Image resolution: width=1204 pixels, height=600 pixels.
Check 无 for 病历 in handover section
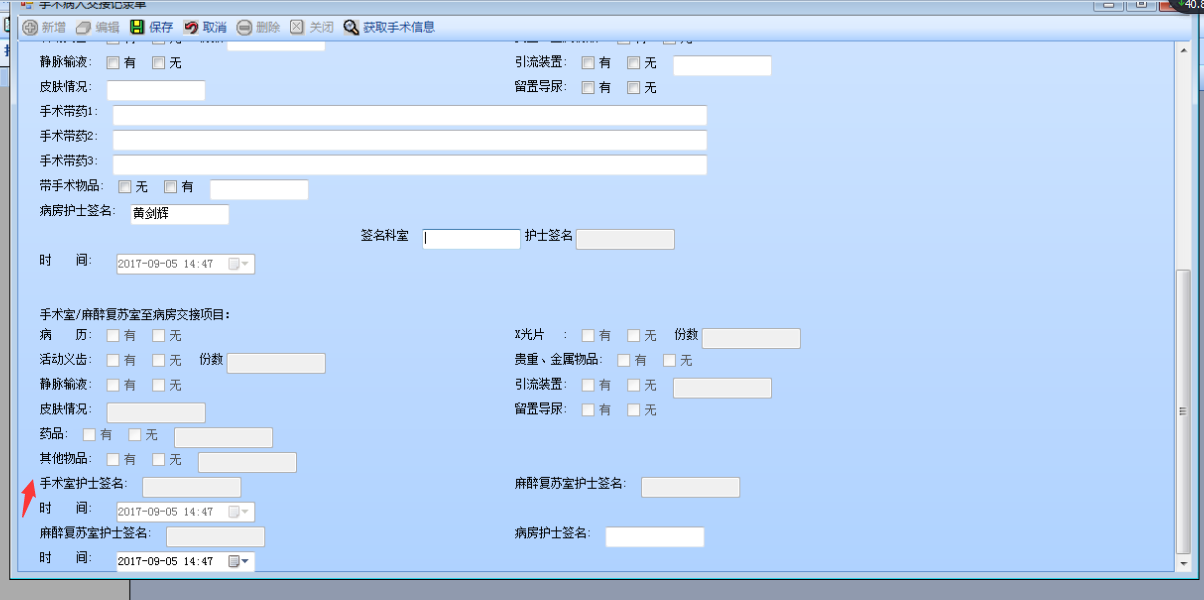(159, 335)
